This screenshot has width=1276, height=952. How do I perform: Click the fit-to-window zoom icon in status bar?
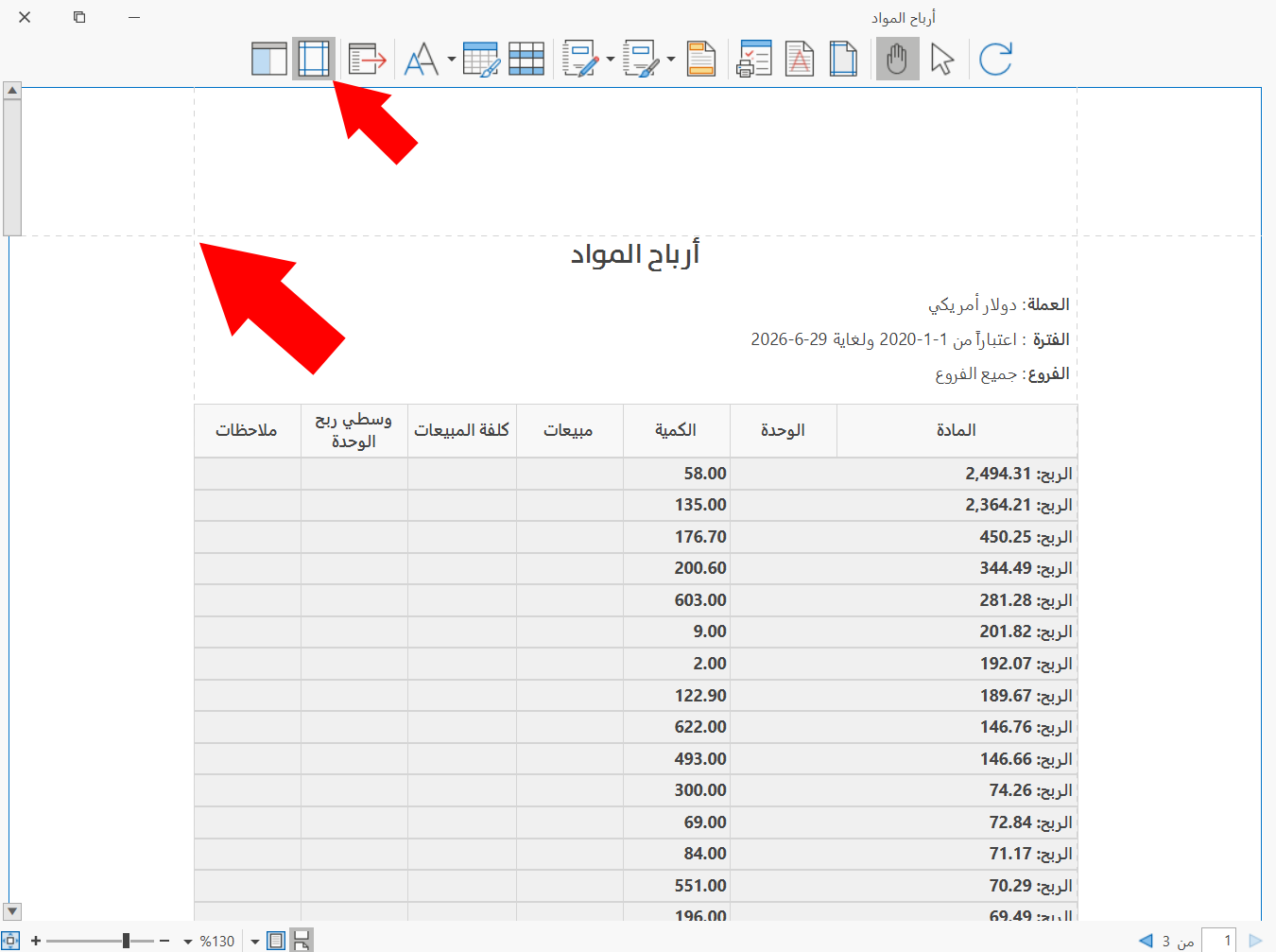coord(10,941)
